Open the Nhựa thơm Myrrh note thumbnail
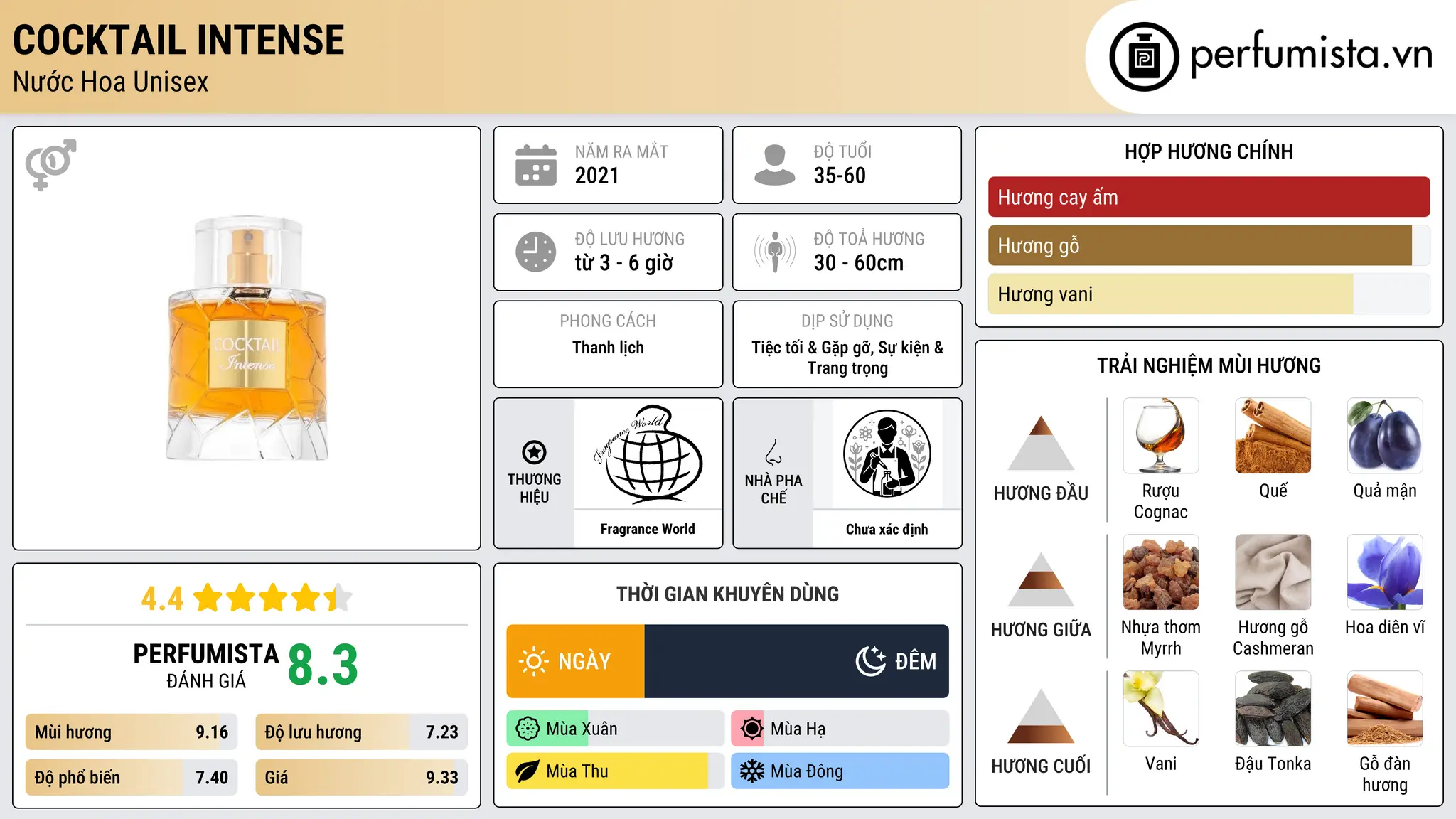Image resolution: width=1456 pixels, height=819 pixels. [1161, 572]
